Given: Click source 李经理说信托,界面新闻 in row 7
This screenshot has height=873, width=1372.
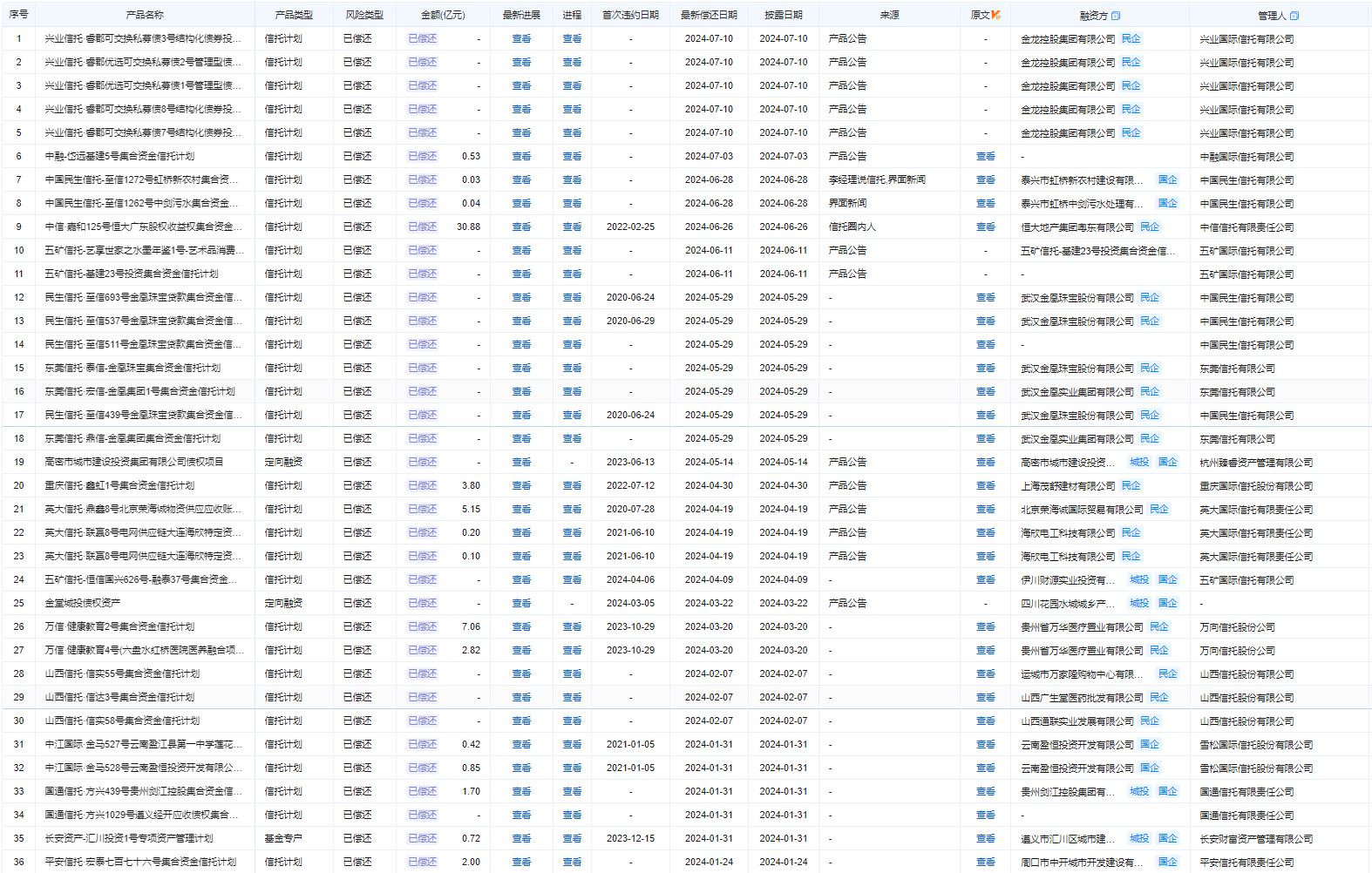Looking at the screenshot, I should click(x=877, y=180).
